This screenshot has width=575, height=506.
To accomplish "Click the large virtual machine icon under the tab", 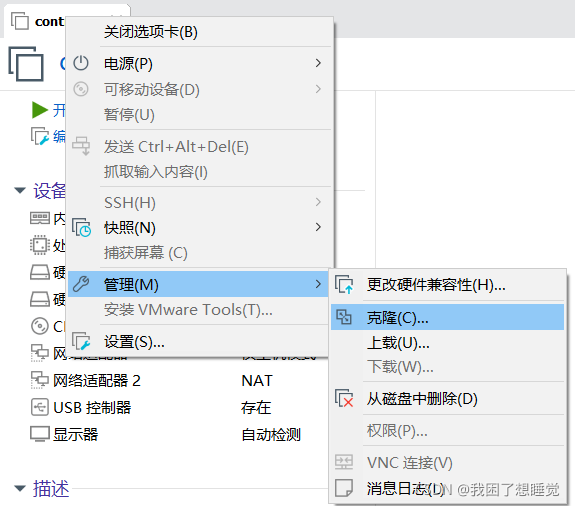I will (x=26, y=64).
